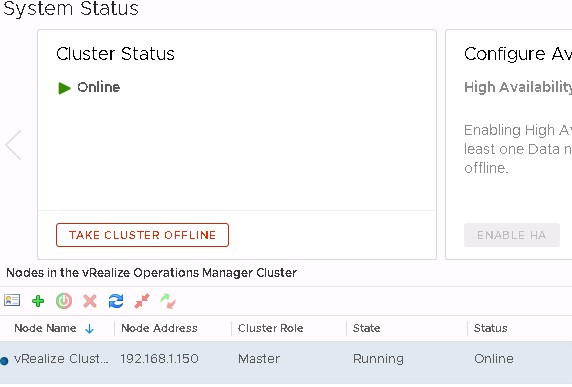Screen dimensions: 572x387
Task: Sort by State column header
Action: point(366,328)
